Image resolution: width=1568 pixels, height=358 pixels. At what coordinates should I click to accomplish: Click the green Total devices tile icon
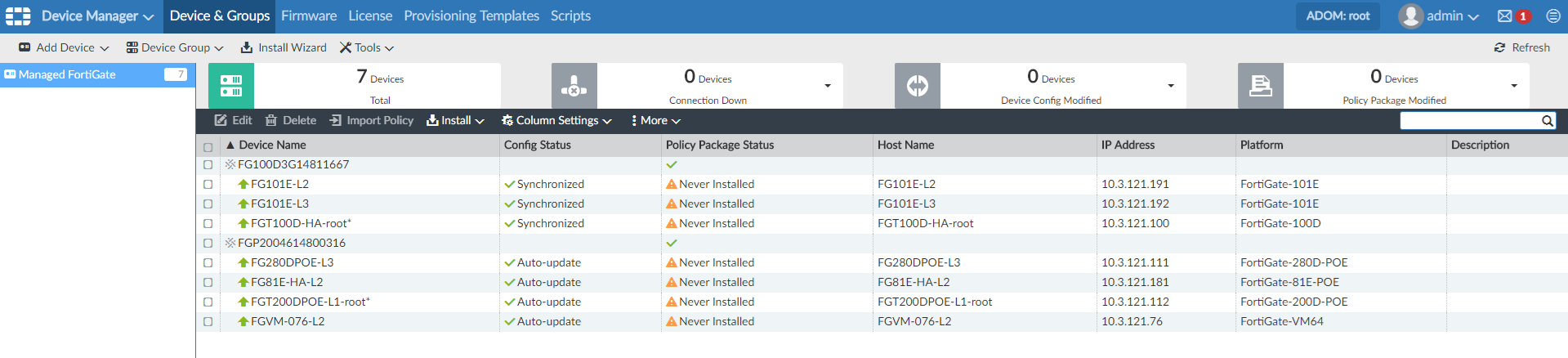(231, 86)
